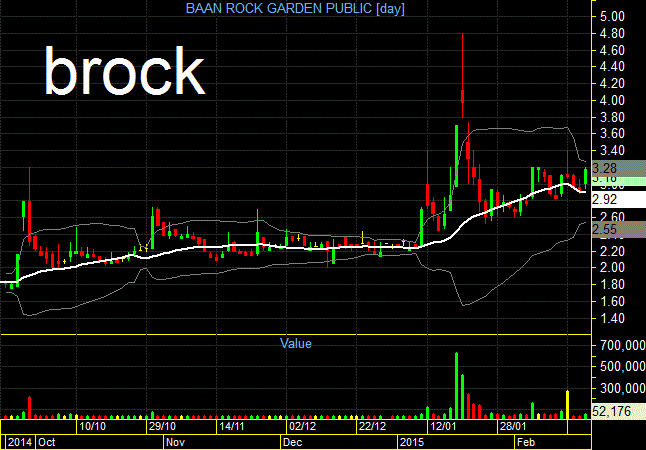This screenshot has width=646, height=450.
Task: Select the 4.60 price axis label
Action: (613, 50)
